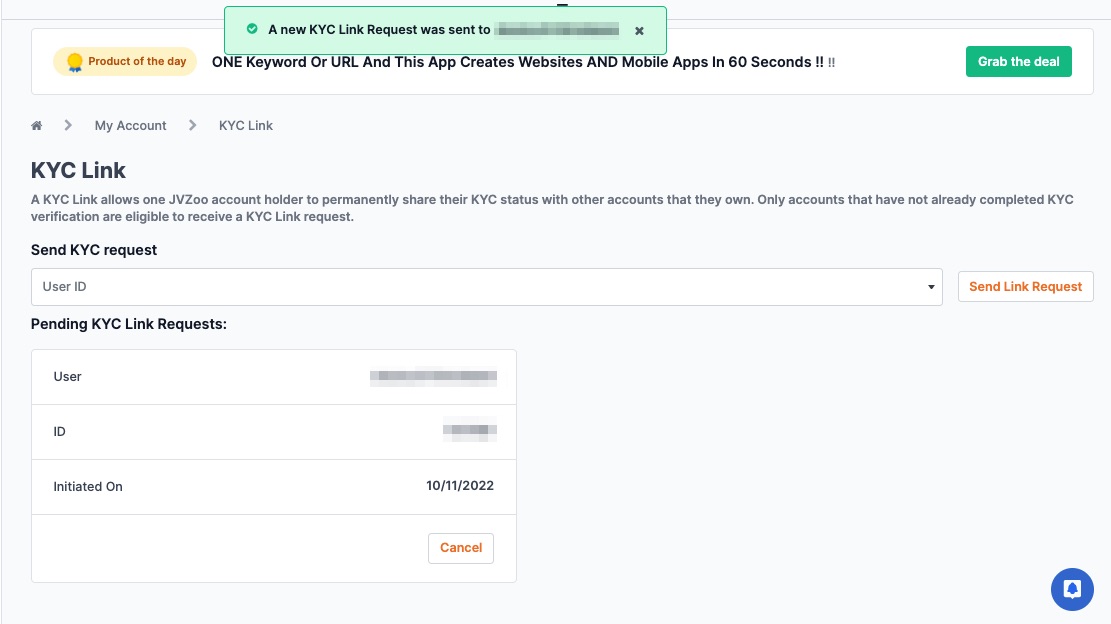Open the notification bell chat widget
Screen dimensions: 1111x624
click(1072, 589)
